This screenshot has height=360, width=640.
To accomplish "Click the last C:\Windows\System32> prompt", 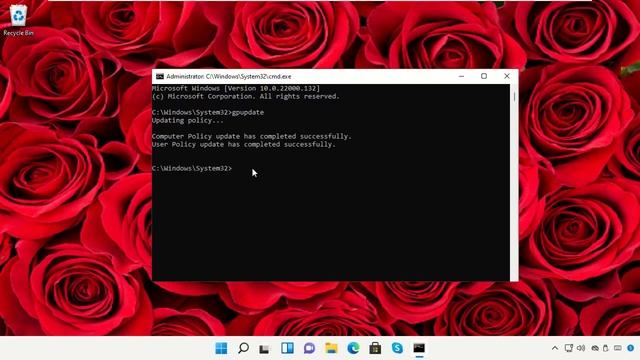I will coord(192,168).
